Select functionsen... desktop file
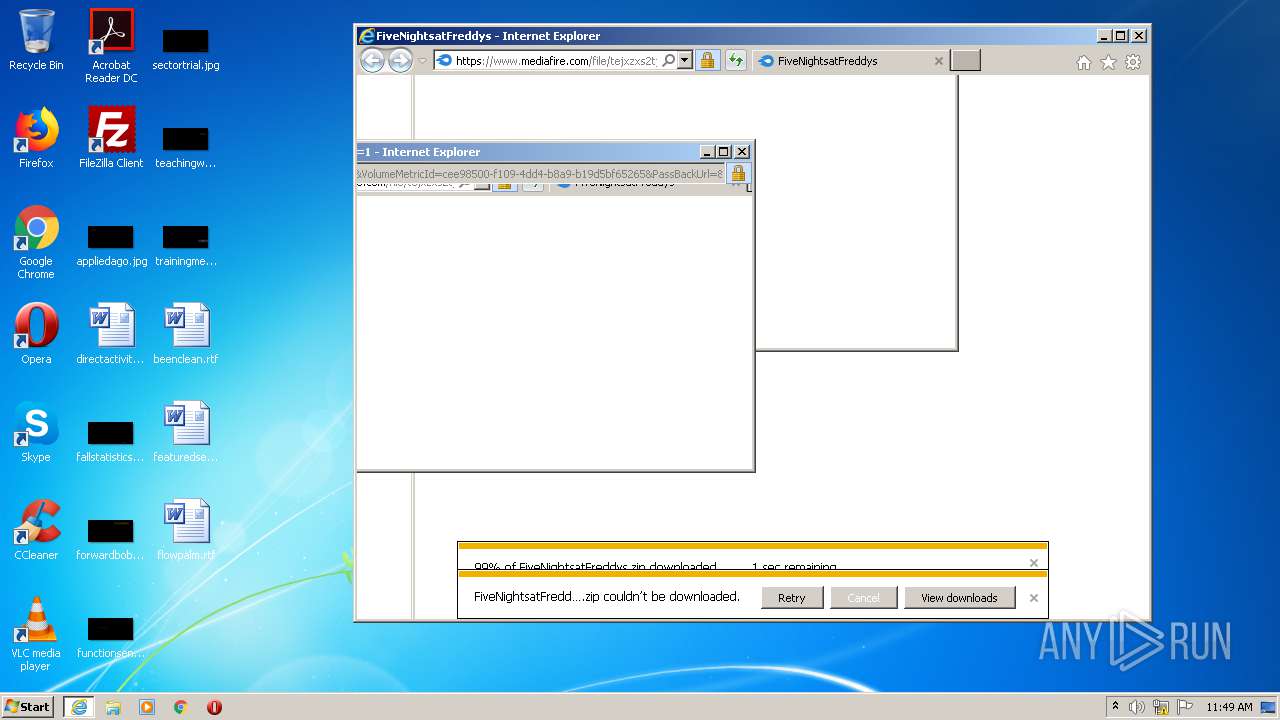The height and width of the screenshot is (720, 1280). point(111,638)
